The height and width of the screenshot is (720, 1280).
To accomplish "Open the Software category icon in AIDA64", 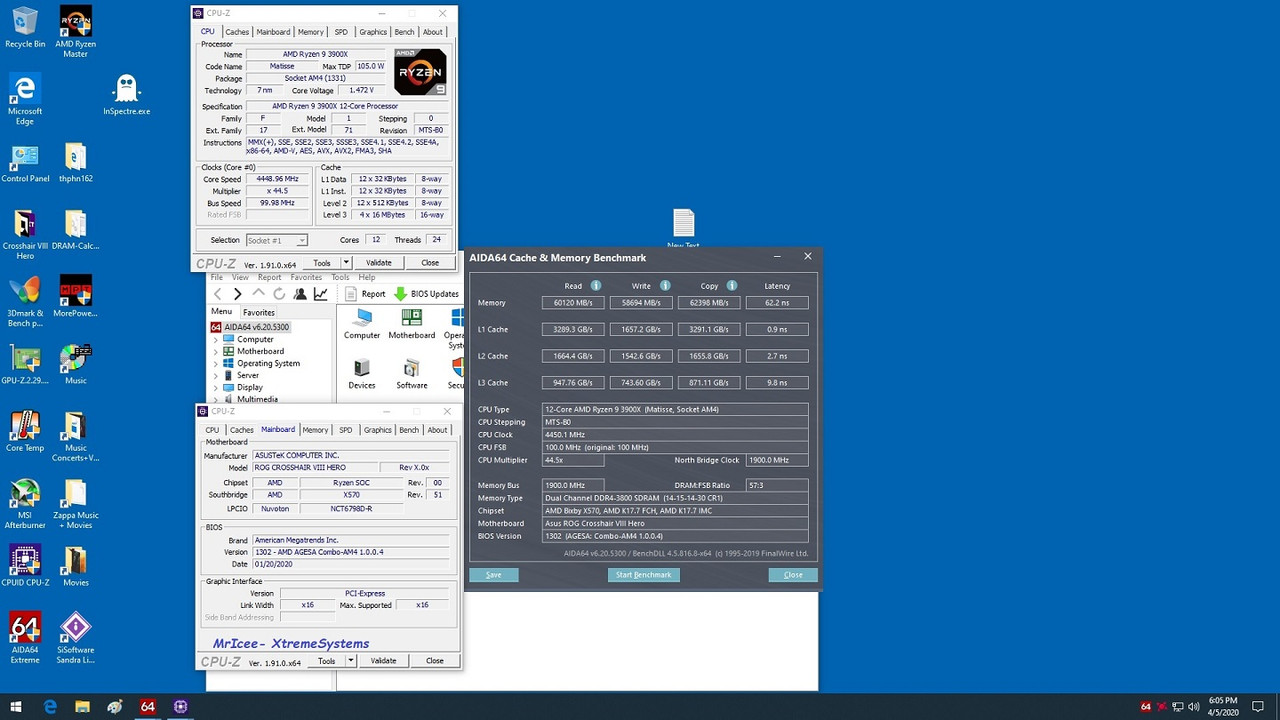I will [x=412, y=374].
